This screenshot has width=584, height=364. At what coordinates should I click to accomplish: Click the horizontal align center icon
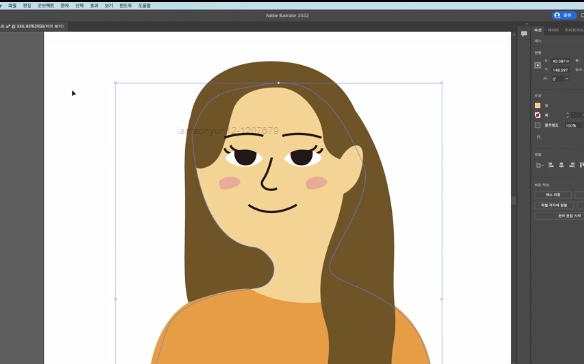[561, 165]
